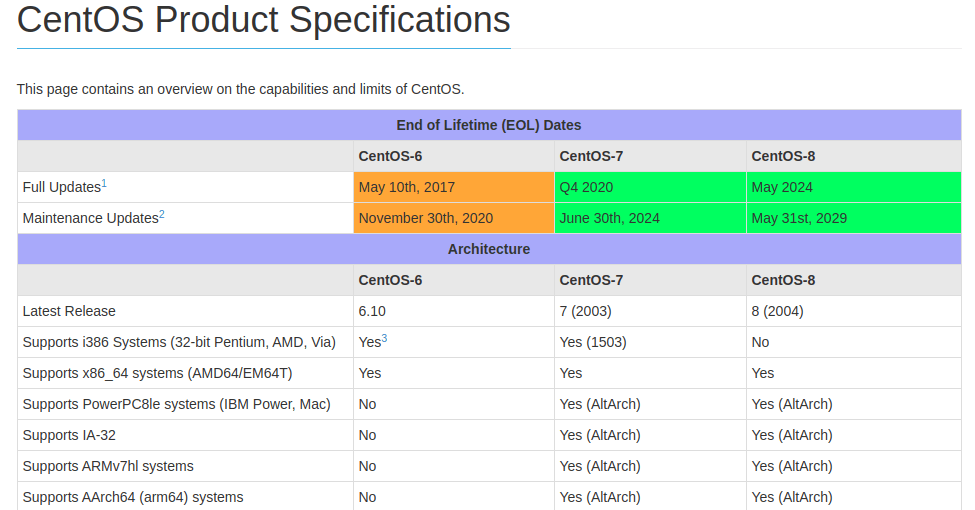975x510 pixels.
Task: Click the Architecture section header
Action: [489, 249]
